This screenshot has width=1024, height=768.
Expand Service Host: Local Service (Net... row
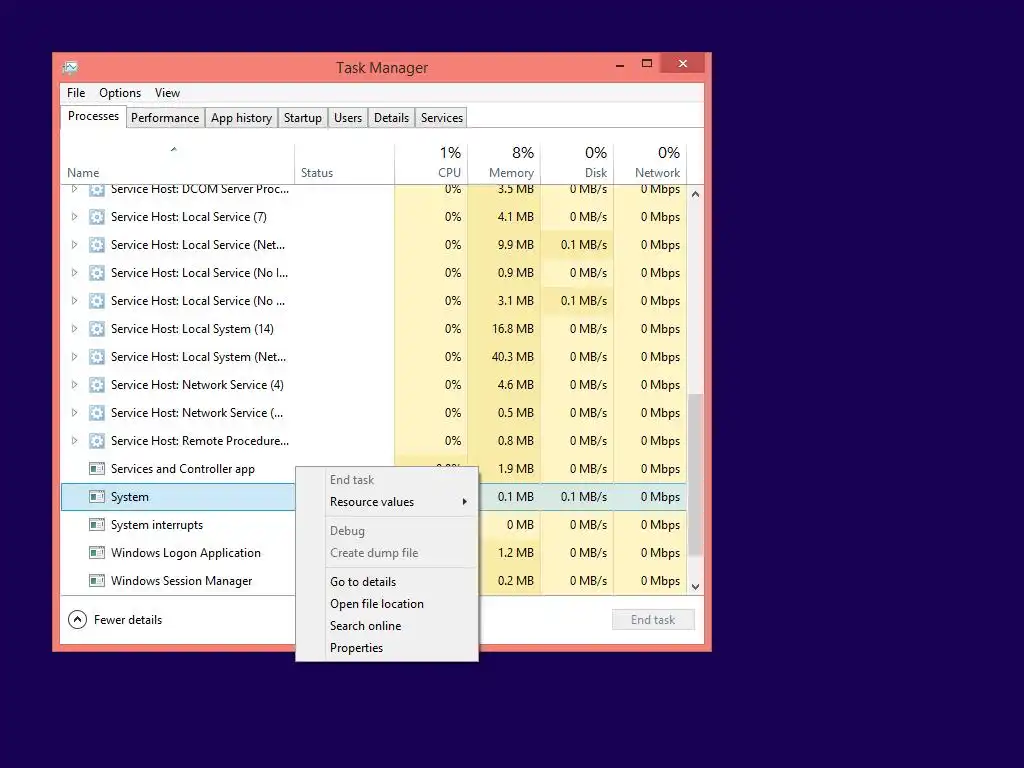pyautogui.click(x=74, y=245)
